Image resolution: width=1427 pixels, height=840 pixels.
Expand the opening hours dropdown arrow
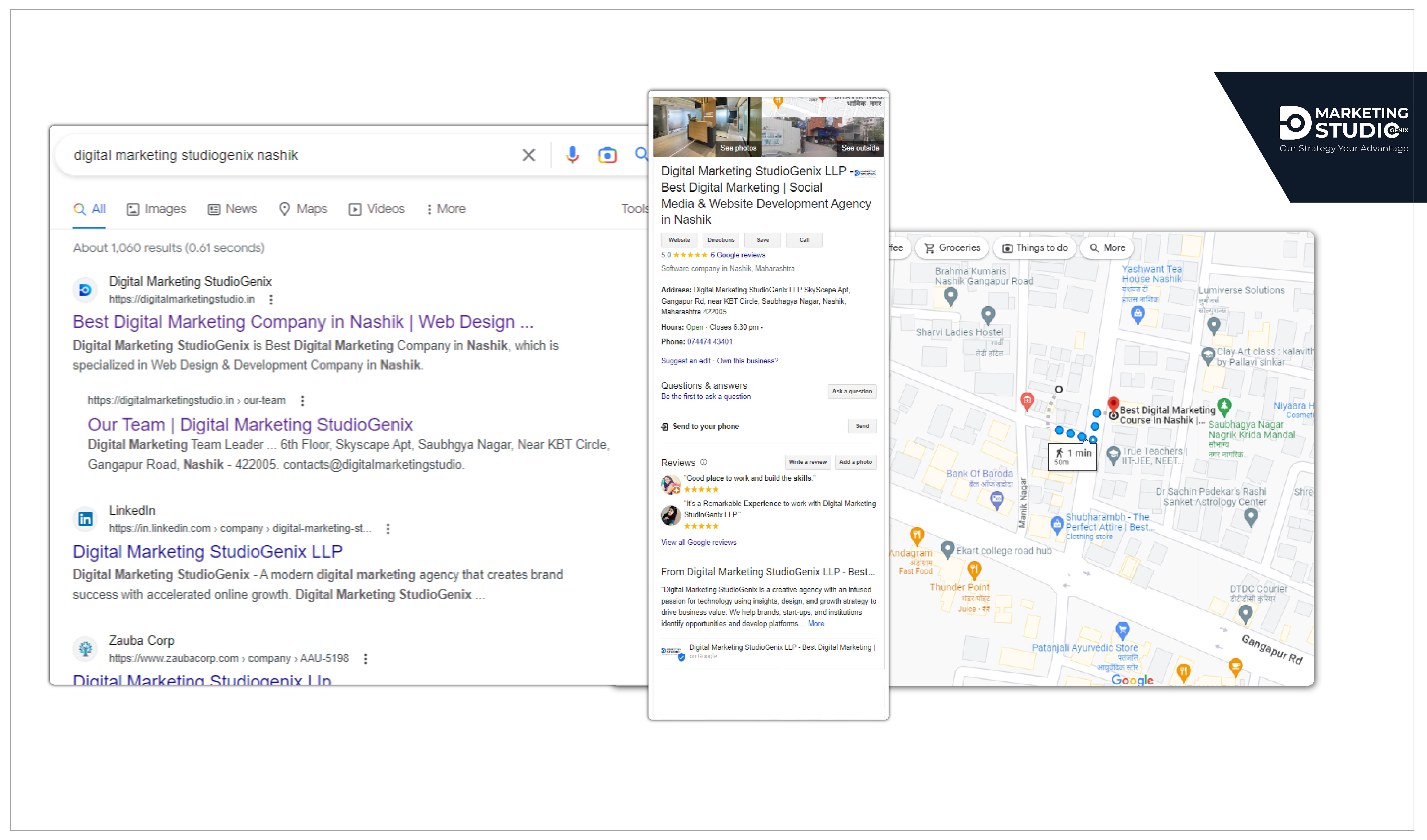762,328
